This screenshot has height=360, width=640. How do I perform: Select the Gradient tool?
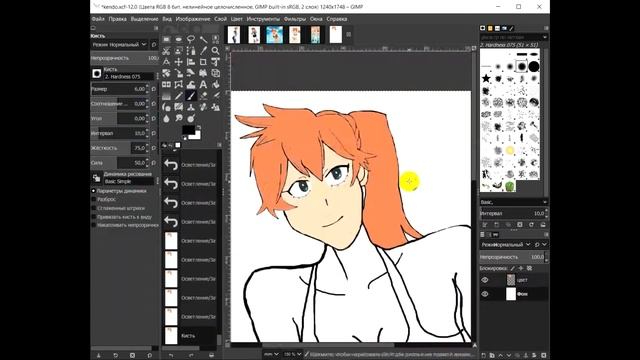[166, 96]
